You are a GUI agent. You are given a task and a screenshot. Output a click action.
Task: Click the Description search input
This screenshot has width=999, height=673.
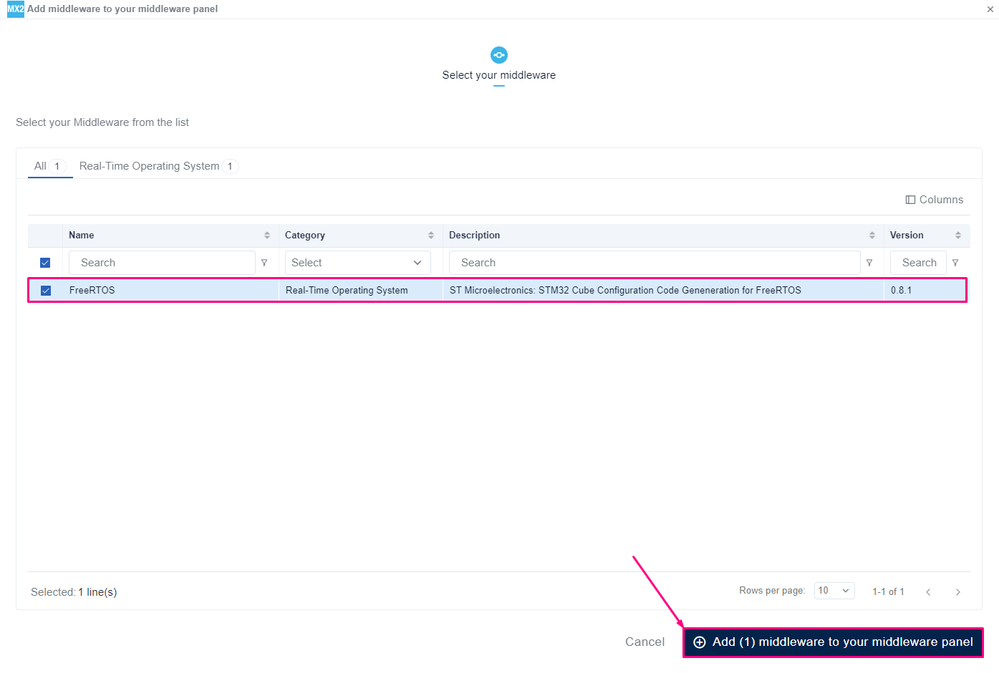654,263
